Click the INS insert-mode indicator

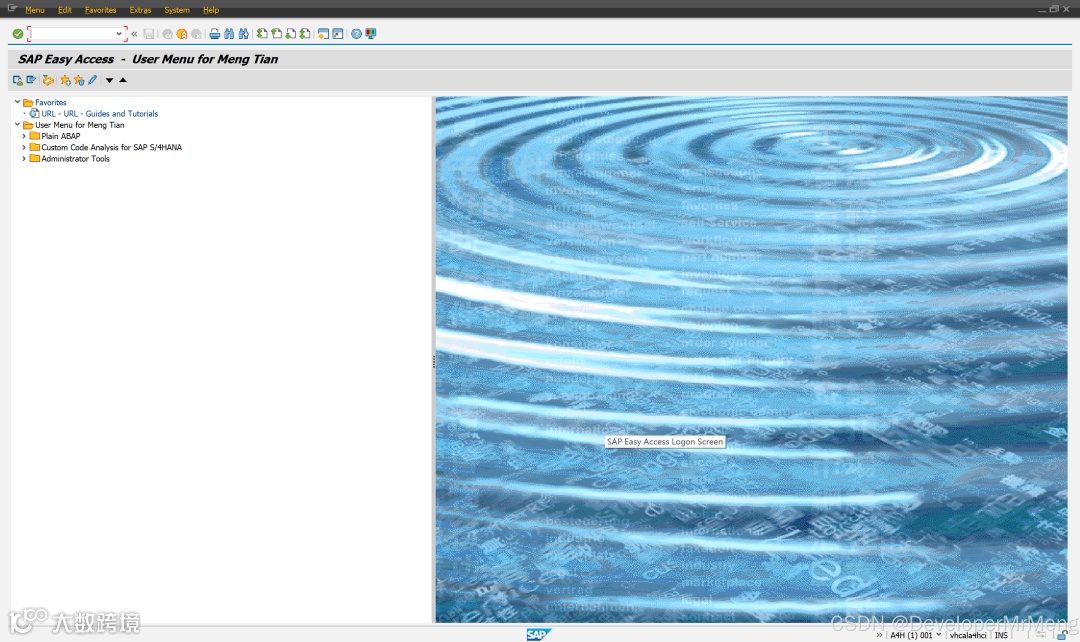point(1001,635)
